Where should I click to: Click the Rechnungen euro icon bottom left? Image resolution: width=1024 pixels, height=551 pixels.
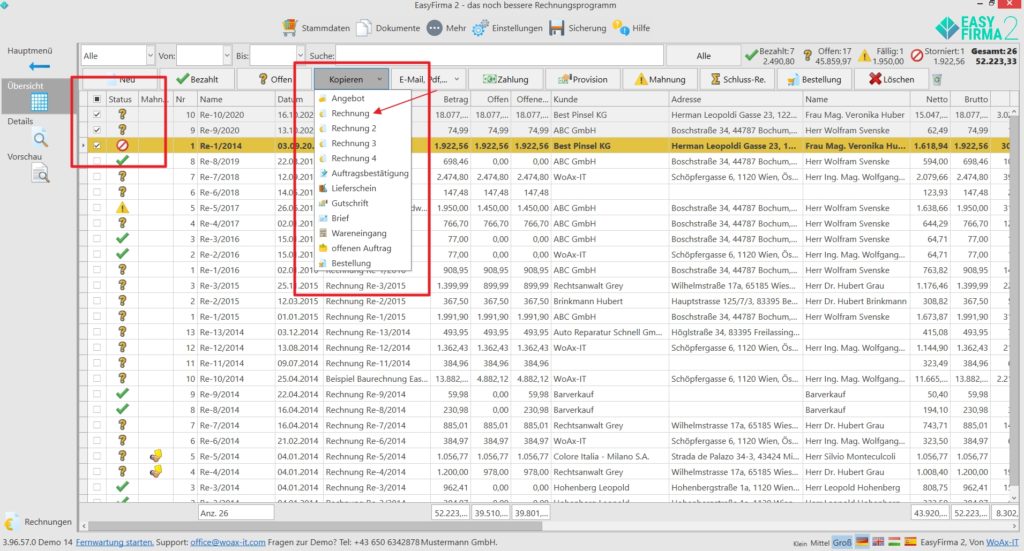[x=10, y=522]
